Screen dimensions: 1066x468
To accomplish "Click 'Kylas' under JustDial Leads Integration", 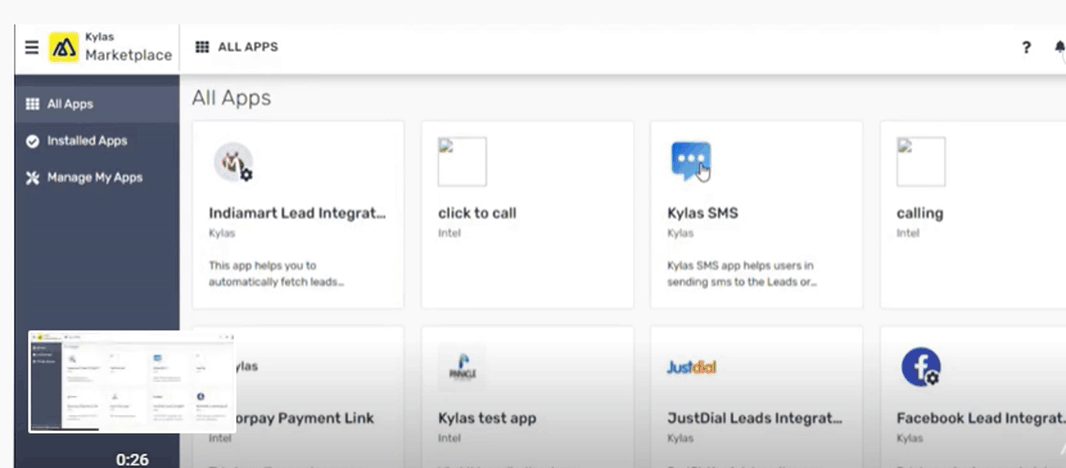I will [681, 439].
